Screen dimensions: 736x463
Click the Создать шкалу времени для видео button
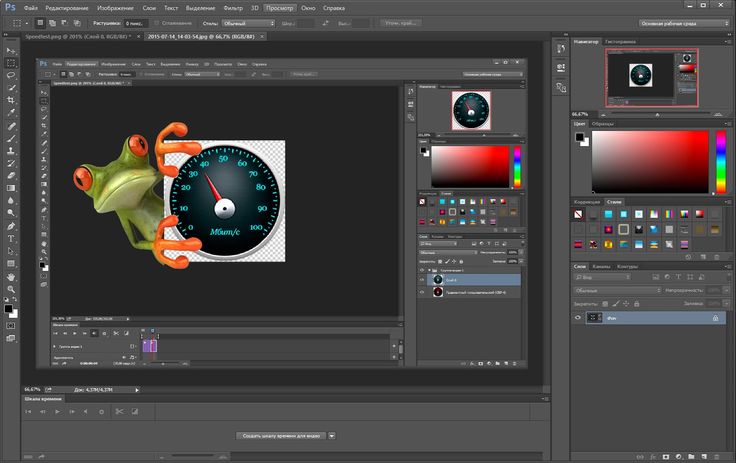281,436
